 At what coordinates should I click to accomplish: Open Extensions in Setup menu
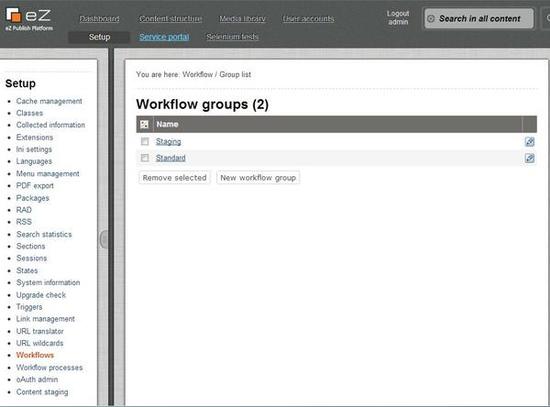(34, 137)
